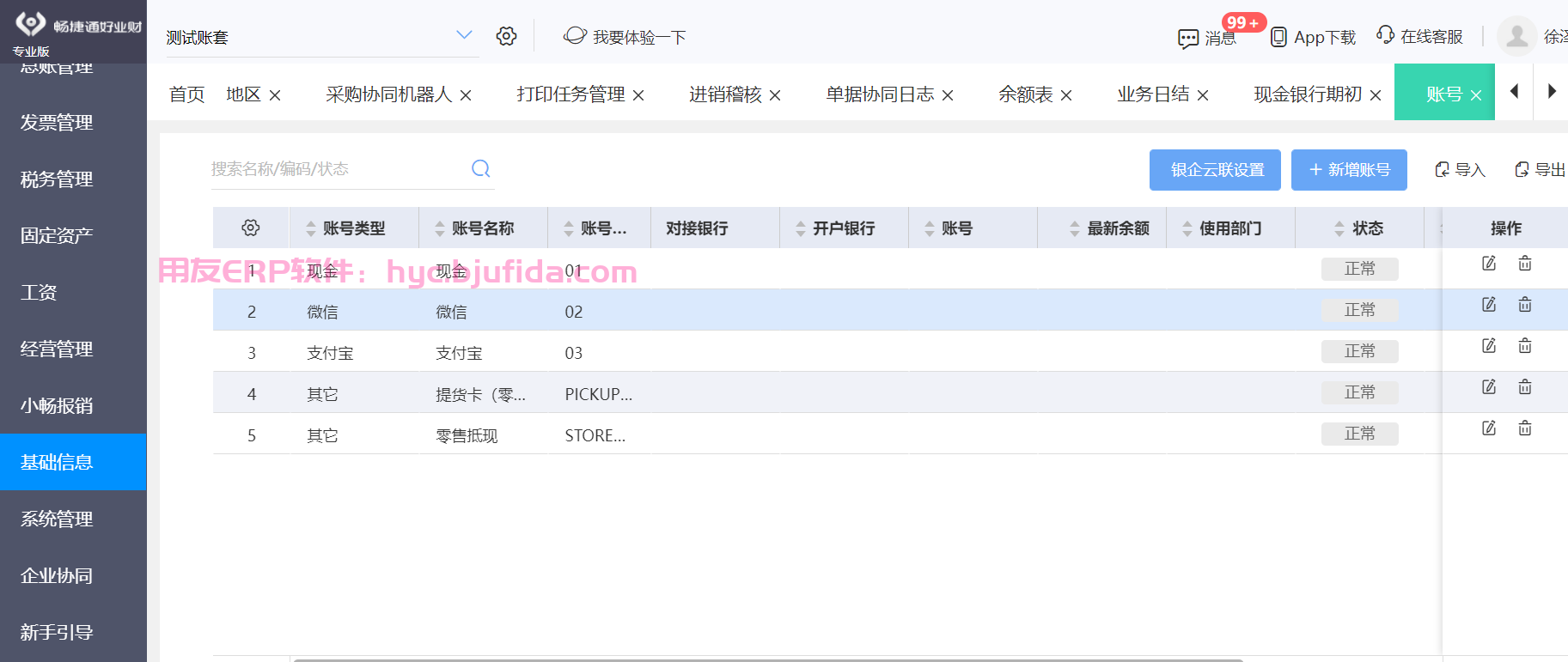Open 固定资产 in sidebar
Viewport: 1568px width, 662px height.
pos(73,236)
